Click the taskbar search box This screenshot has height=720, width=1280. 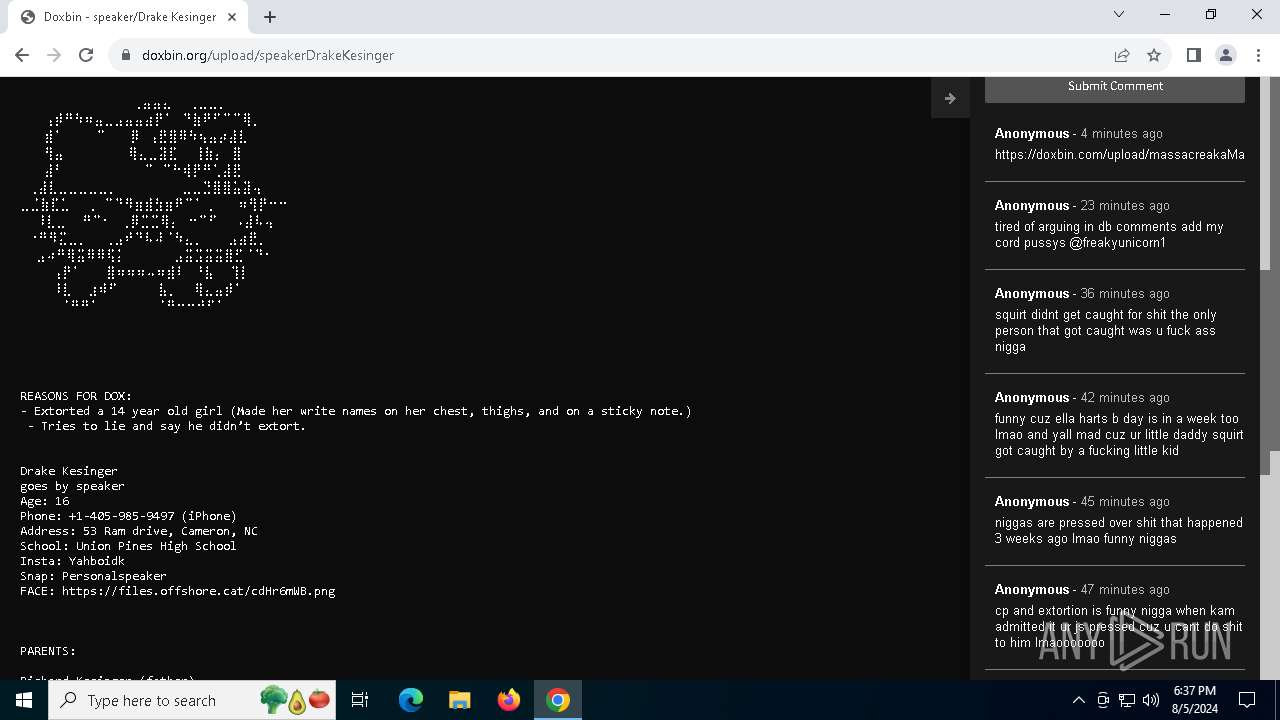click(194, 700)
